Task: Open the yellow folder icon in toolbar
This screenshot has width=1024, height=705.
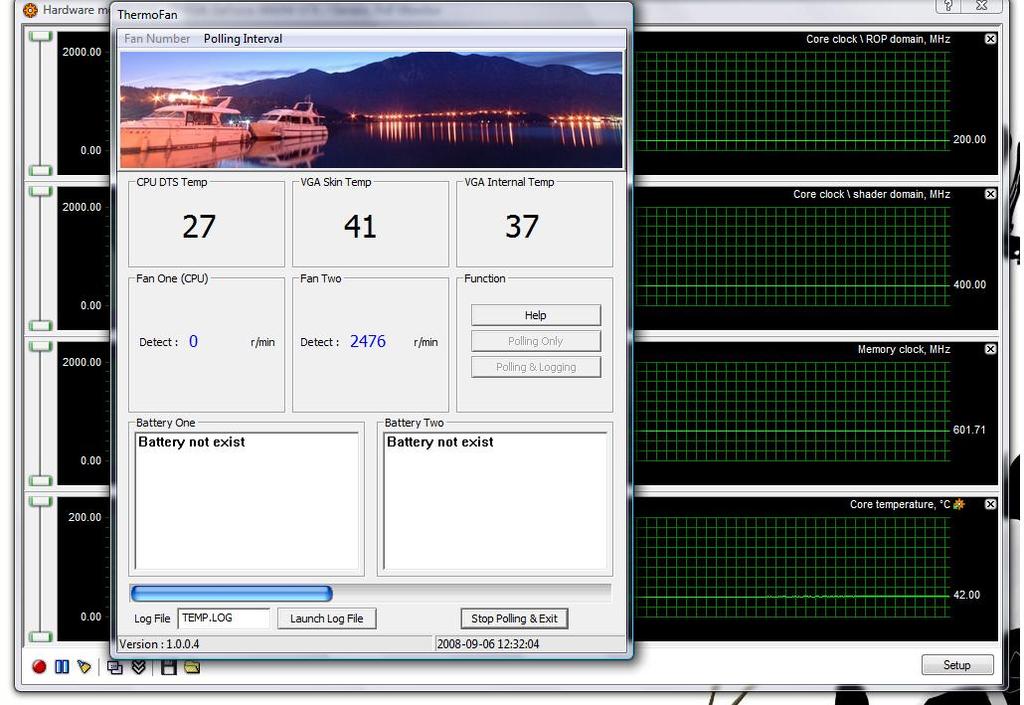Action: pos(191,667)
